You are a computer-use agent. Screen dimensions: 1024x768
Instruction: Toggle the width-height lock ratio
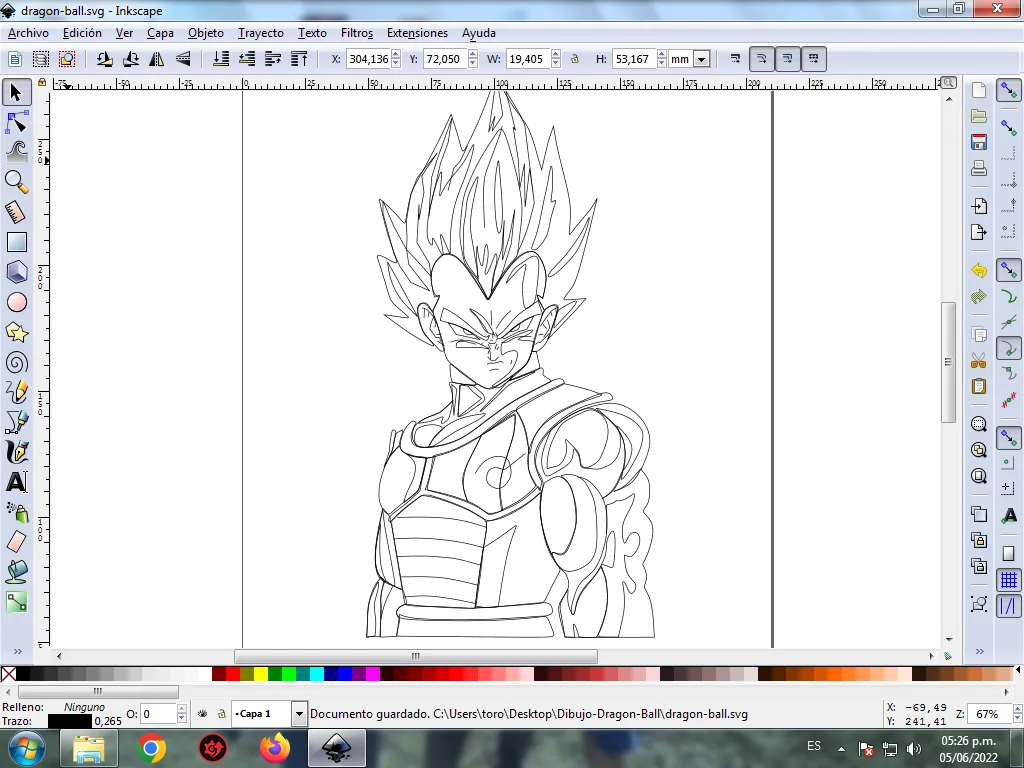[x=575, y=59]
